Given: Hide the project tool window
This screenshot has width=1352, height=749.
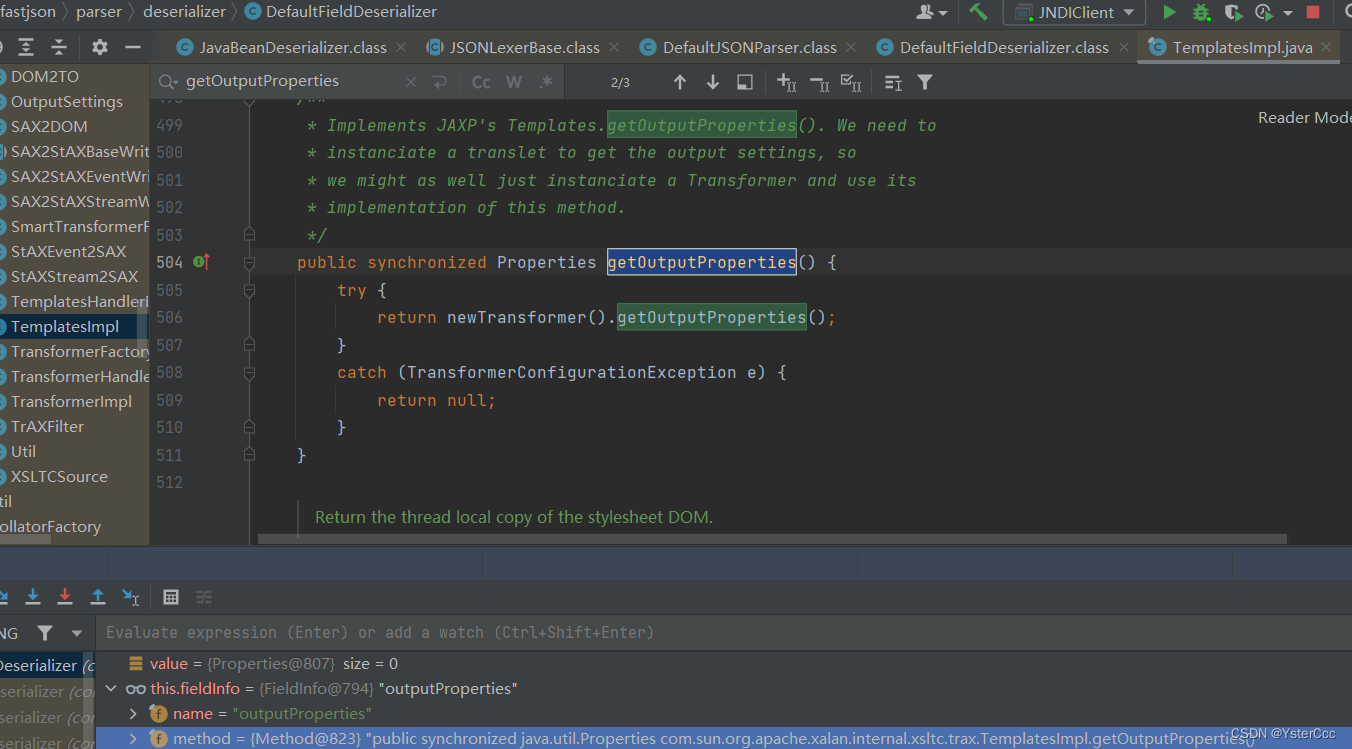Looking at the screenshot, I should (132, 47).
